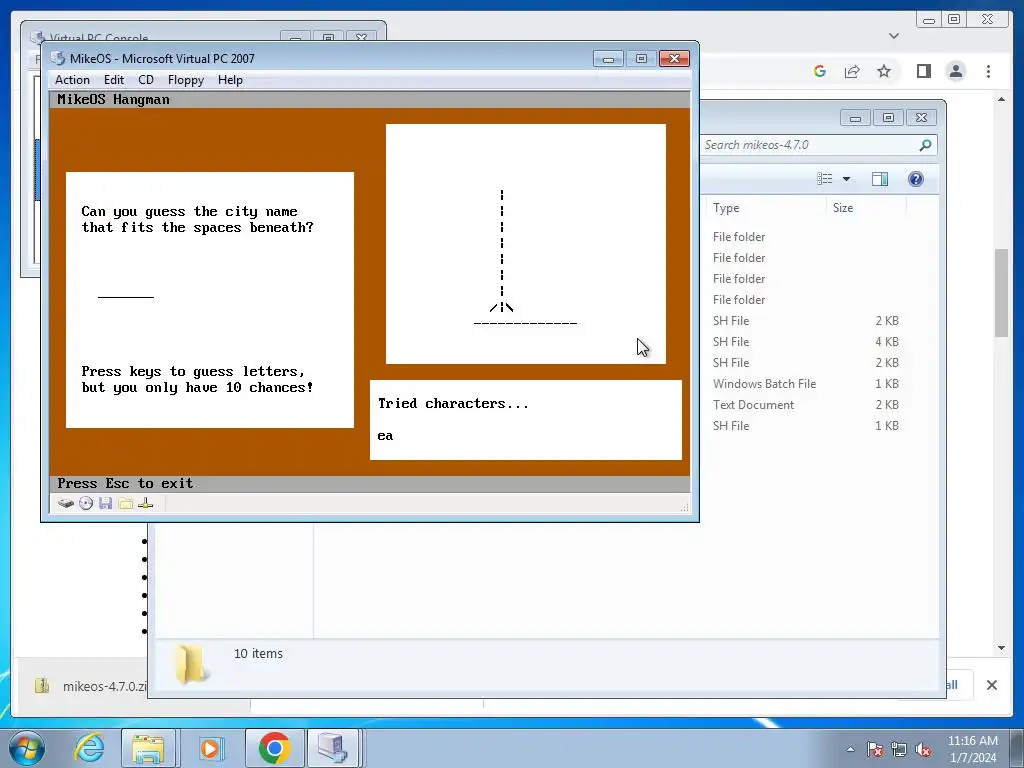Open Chrome profile avatar icon
Screen dimensions: 1024x768
tap(955, 71)
